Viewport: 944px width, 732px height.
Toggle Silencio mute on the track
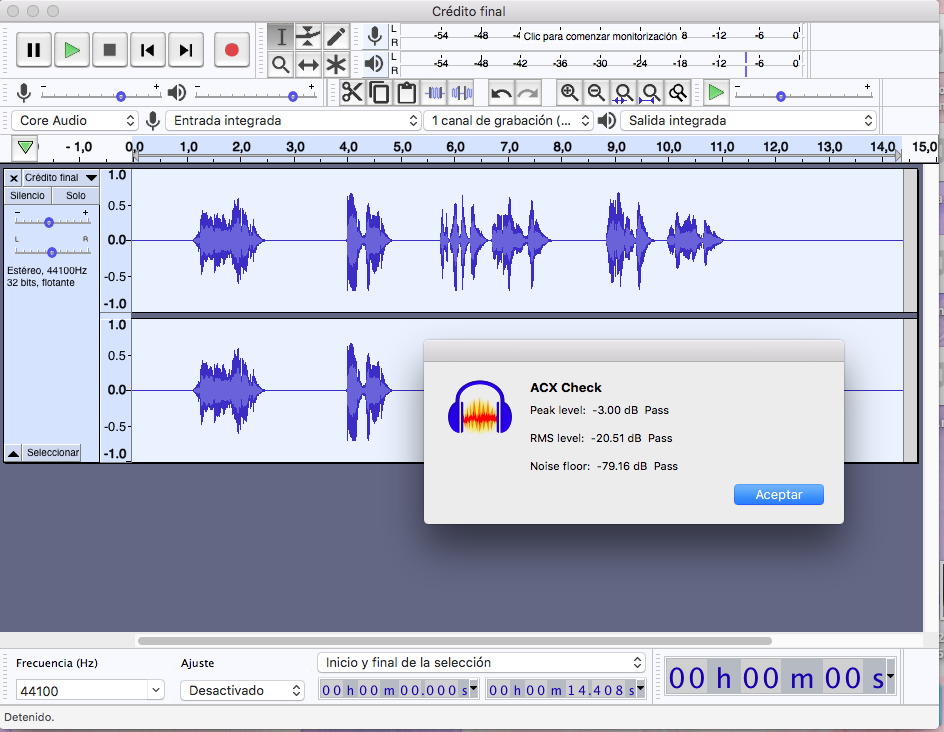28,196
